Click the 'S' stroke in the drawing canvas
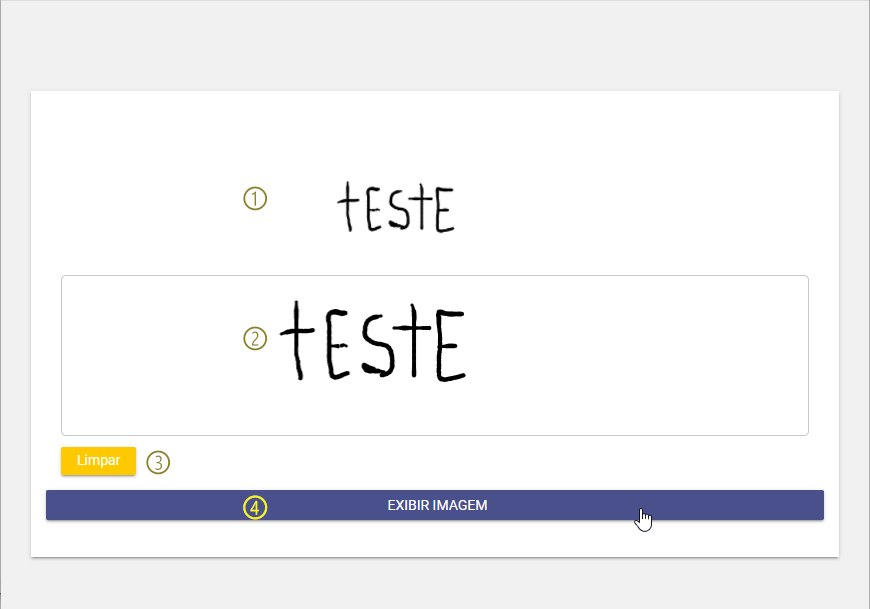 [378, 346]
